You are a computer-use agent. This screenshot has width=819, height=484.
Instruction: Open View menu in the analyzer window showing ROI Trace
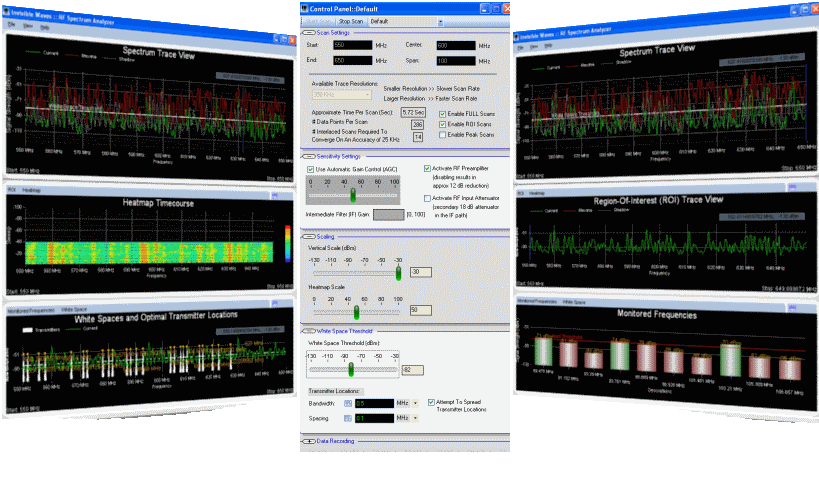click(534, 46)
